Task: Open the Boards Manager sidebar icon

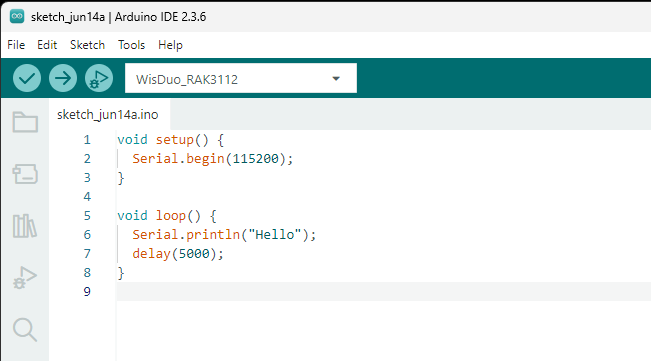Action: tap(25, 174)
